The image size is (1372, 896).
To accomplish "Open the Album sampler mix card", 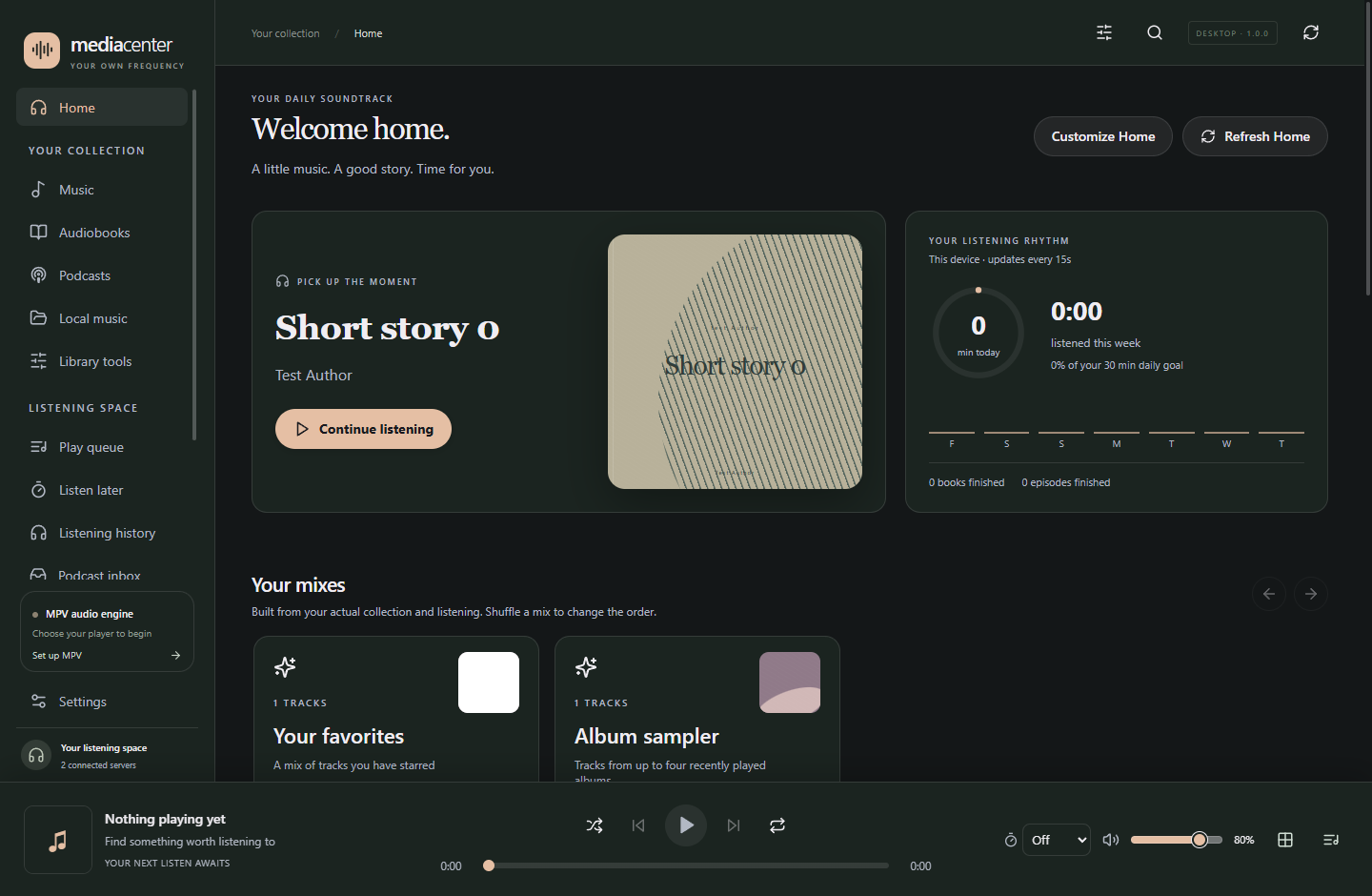I will [697, 709].
